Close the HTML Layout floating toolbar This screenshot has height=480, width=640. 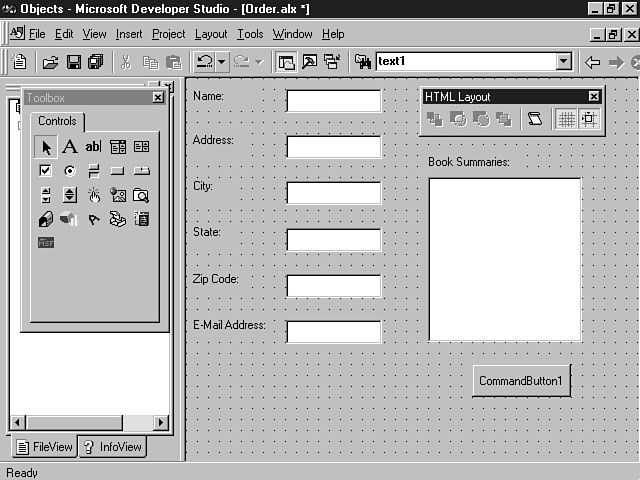point(594,97)
